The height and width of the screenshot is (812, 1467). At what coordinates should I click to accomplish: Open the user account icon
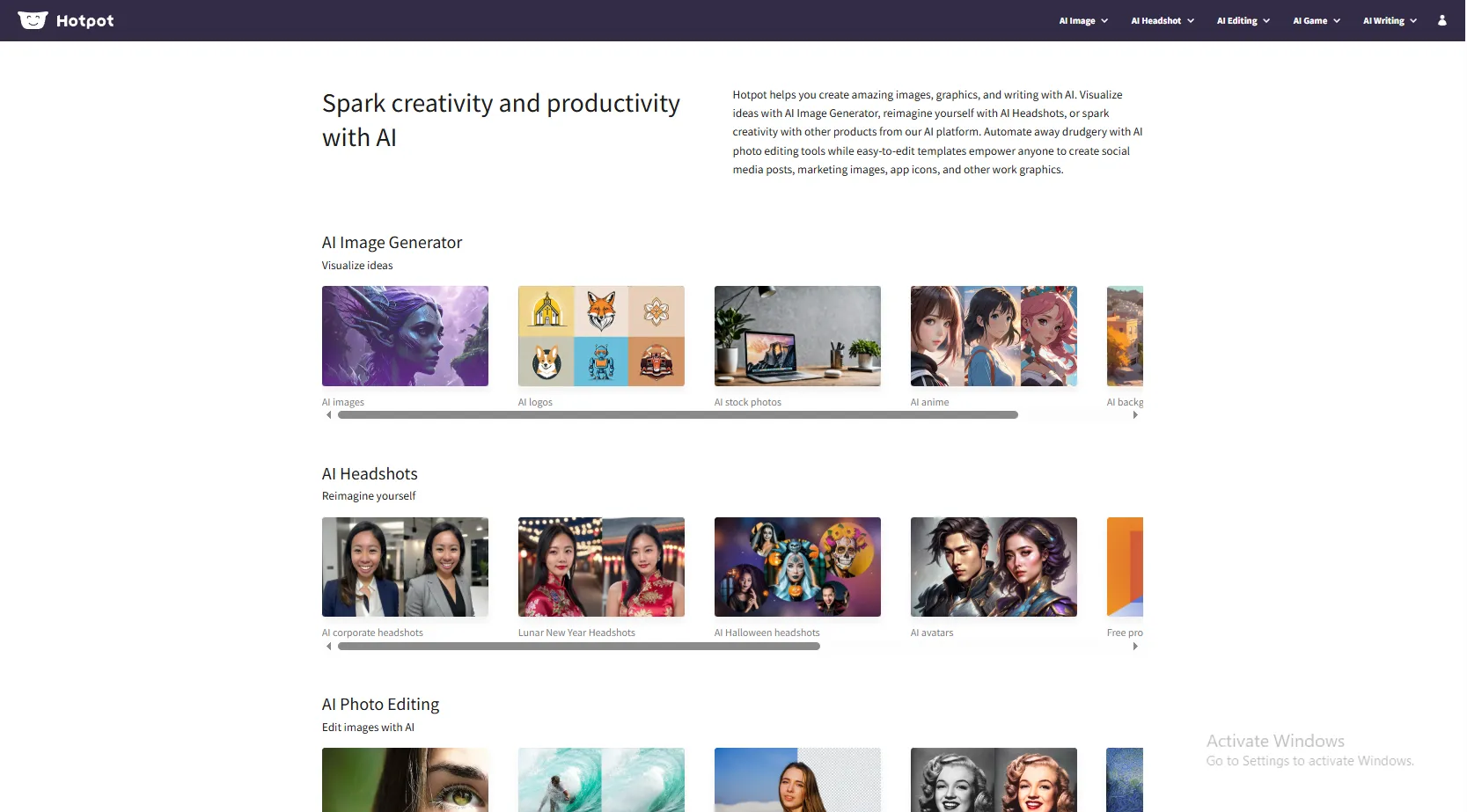point(1441,20)
